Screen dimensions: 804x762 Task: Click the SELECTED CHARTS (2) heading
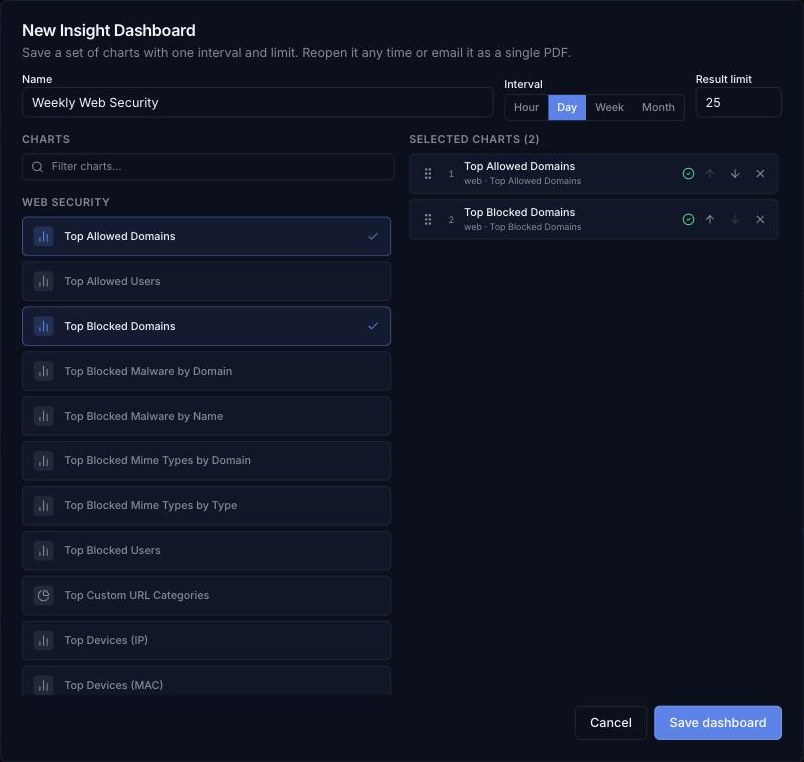[474, 139]
